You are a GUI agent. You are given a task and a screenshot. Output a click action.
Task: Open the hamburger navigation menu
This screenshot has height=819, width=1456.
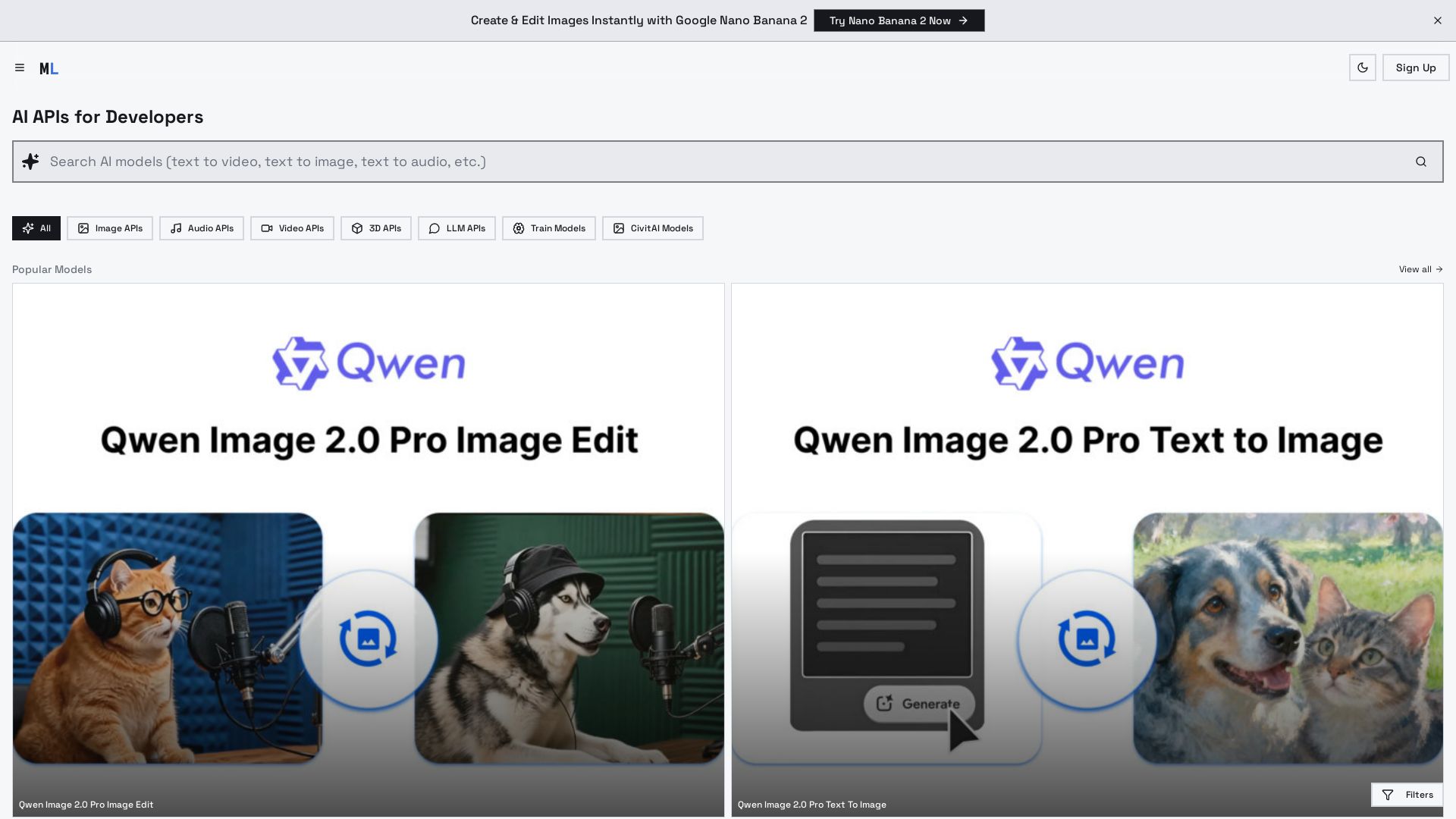point(20,68)
